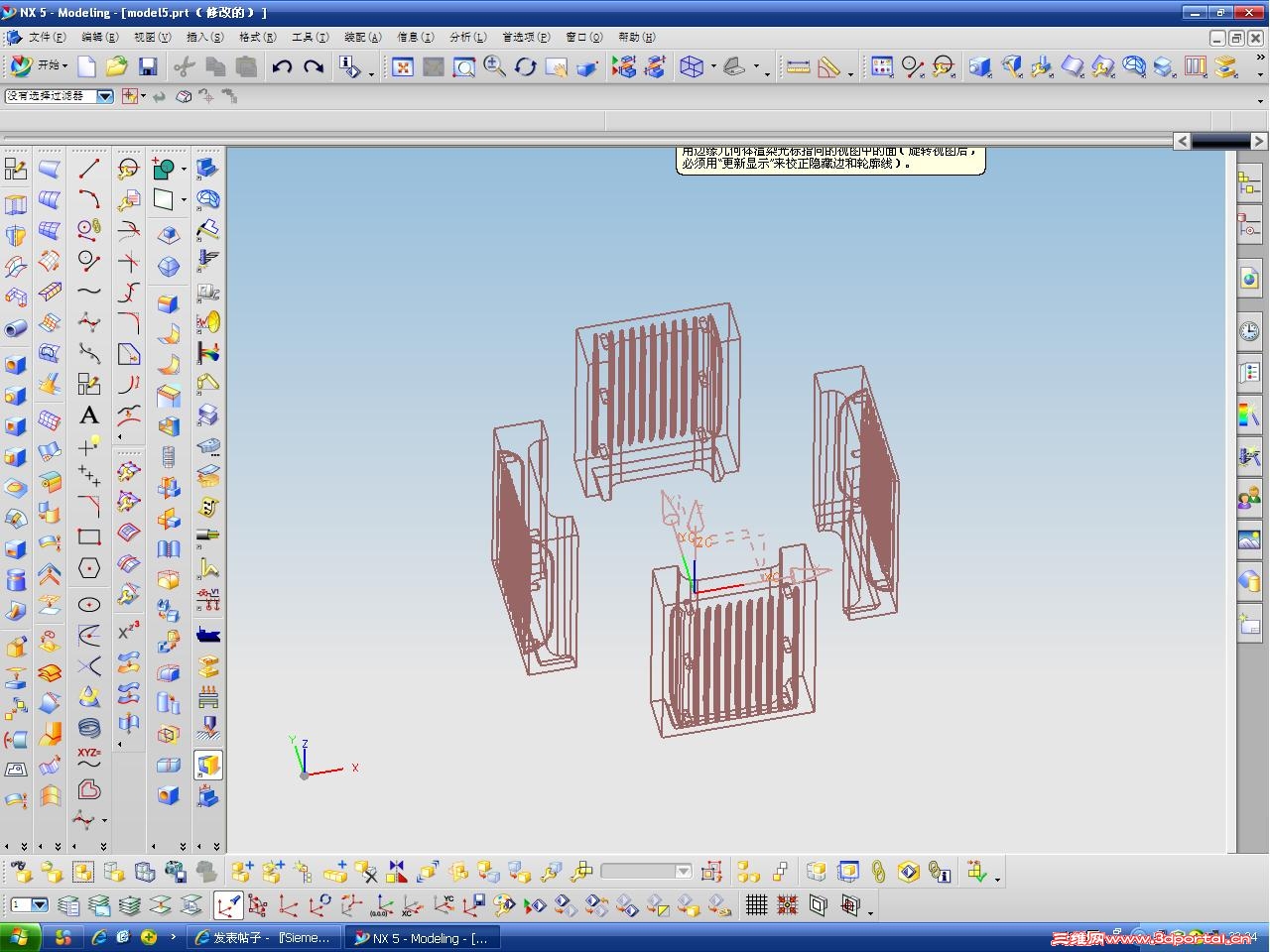Open the Internet Explorer resource tab

(x=1249, y=279)
